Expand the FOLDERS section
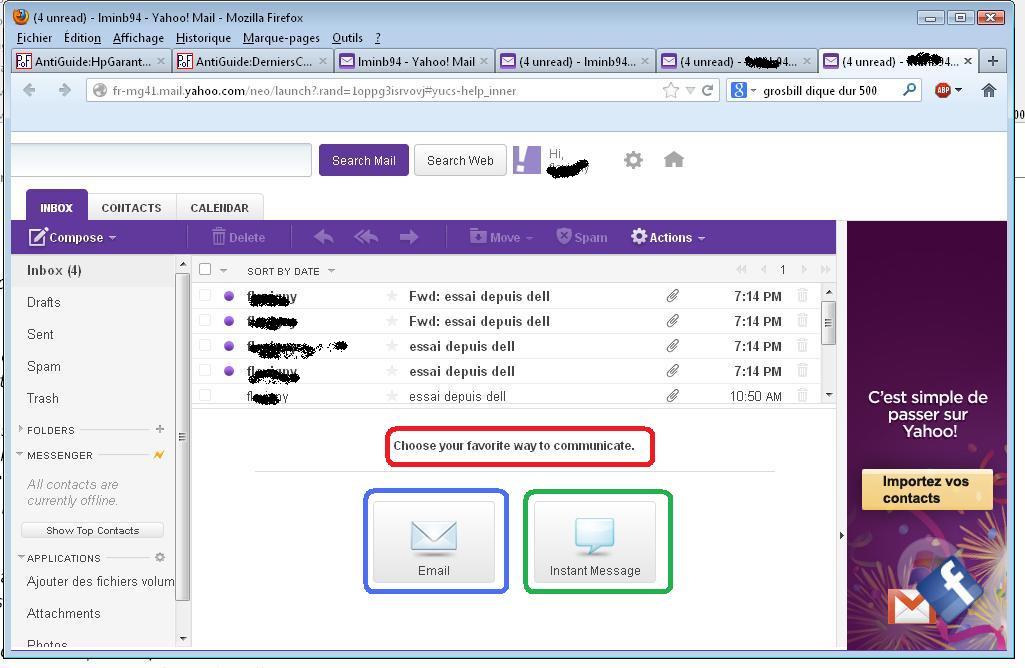This screenshot has height=668, width=1025. (x=21, y=429)
